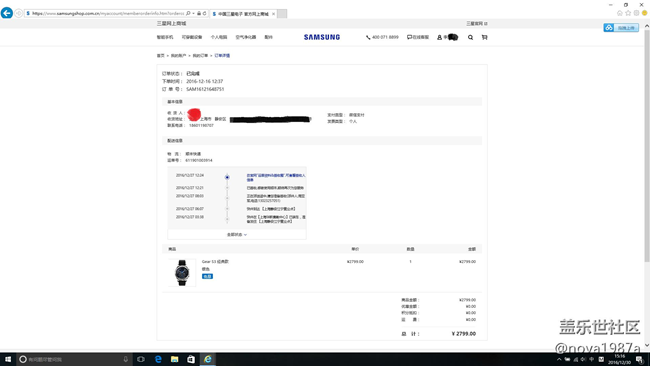Open the Windows Start menu
Image resolution: width=650 pixels, height=366 pixels.
tap(8, 359)
